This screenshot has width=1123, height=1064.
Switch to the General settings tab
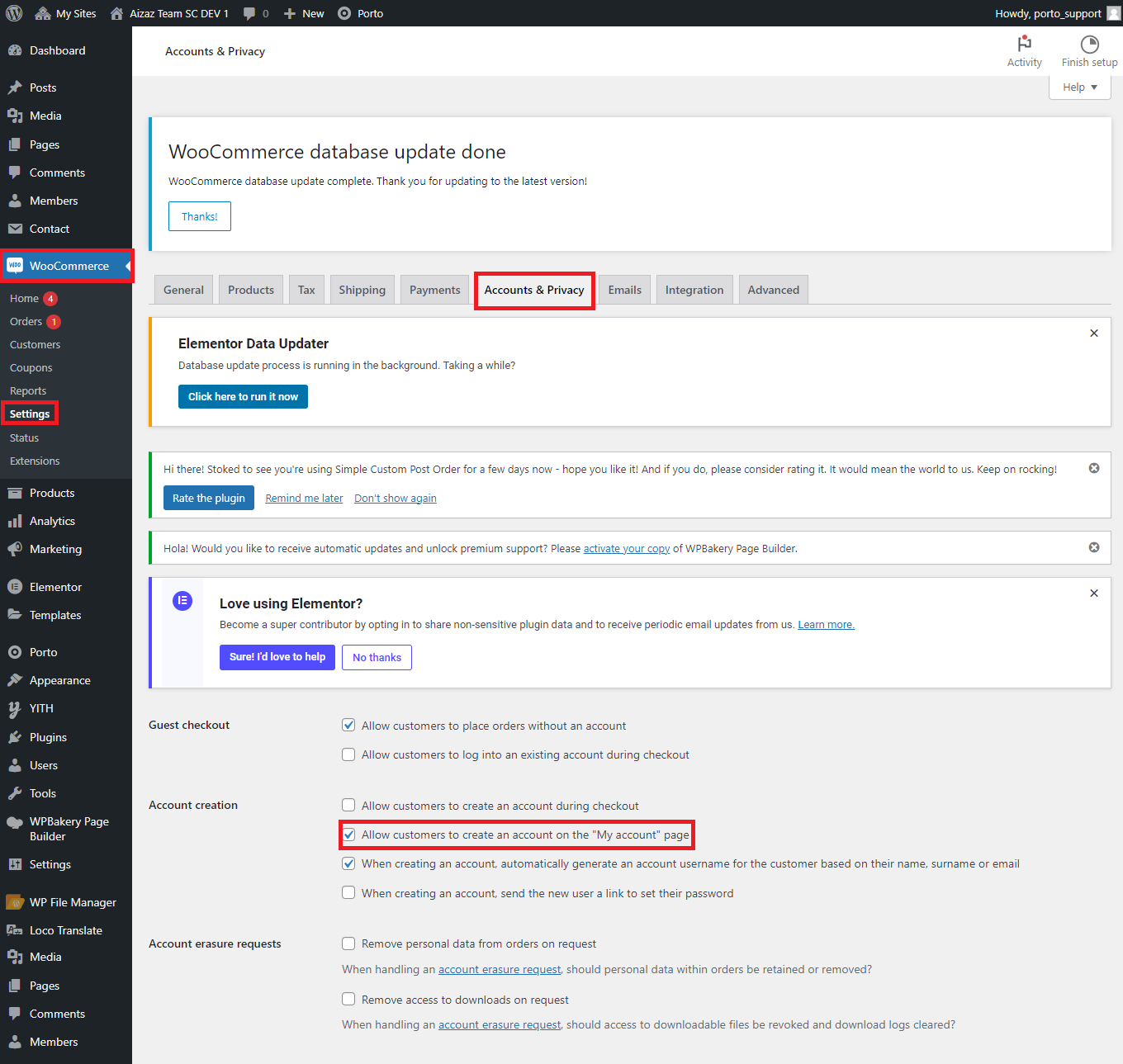(x=183, y=290)
